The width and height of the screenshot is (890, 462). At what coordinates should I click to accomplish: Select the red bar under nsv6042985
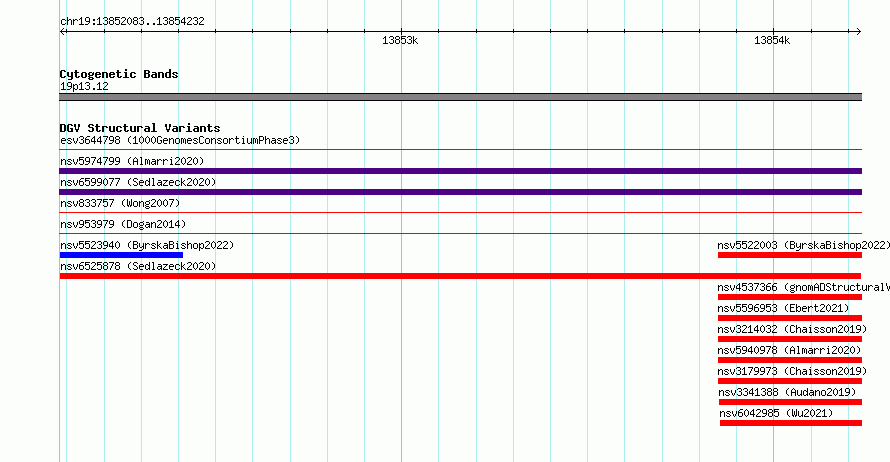tap(791, 423)
